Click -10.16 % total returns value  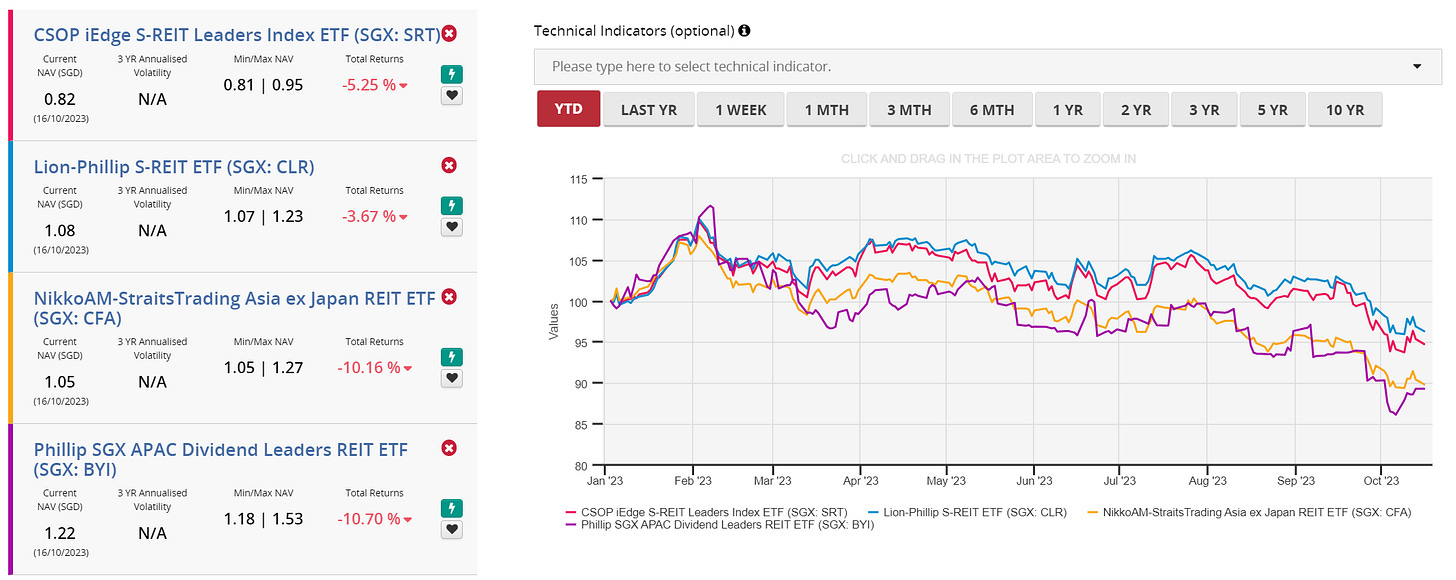pyautogui.click(x=375, y=367)
